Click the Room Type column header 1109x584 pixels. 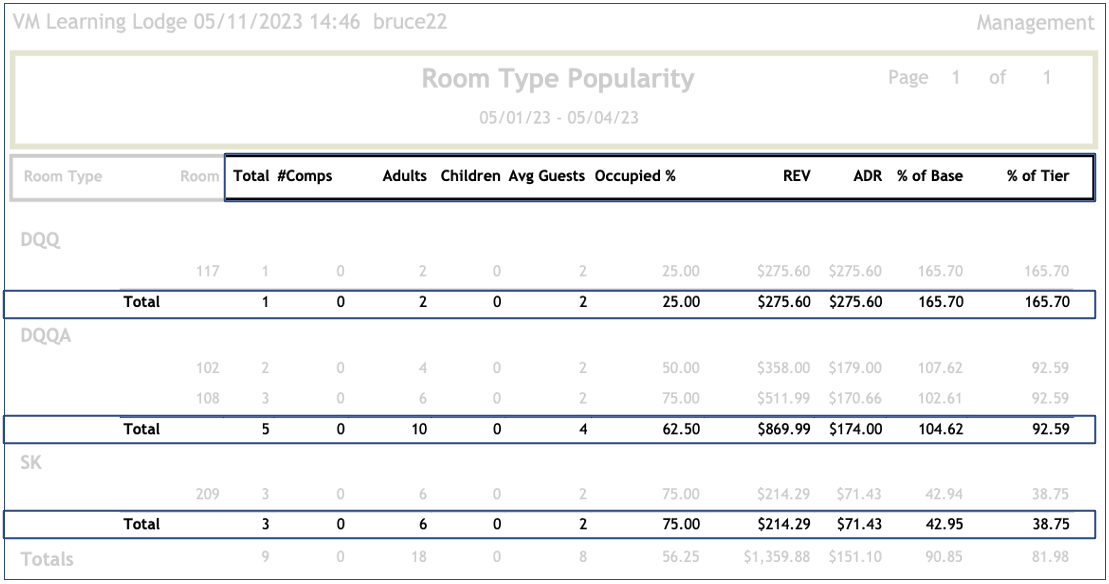63,177
